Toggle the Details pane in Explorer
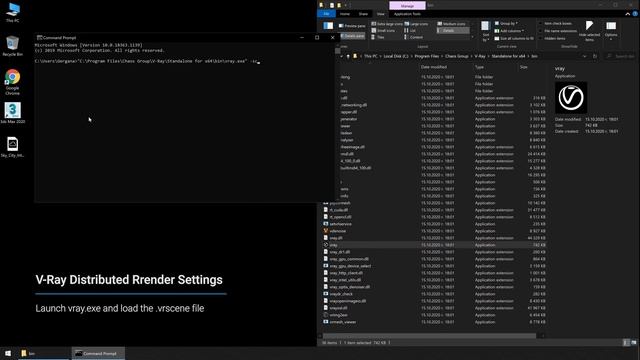 (x=352, y=36)
